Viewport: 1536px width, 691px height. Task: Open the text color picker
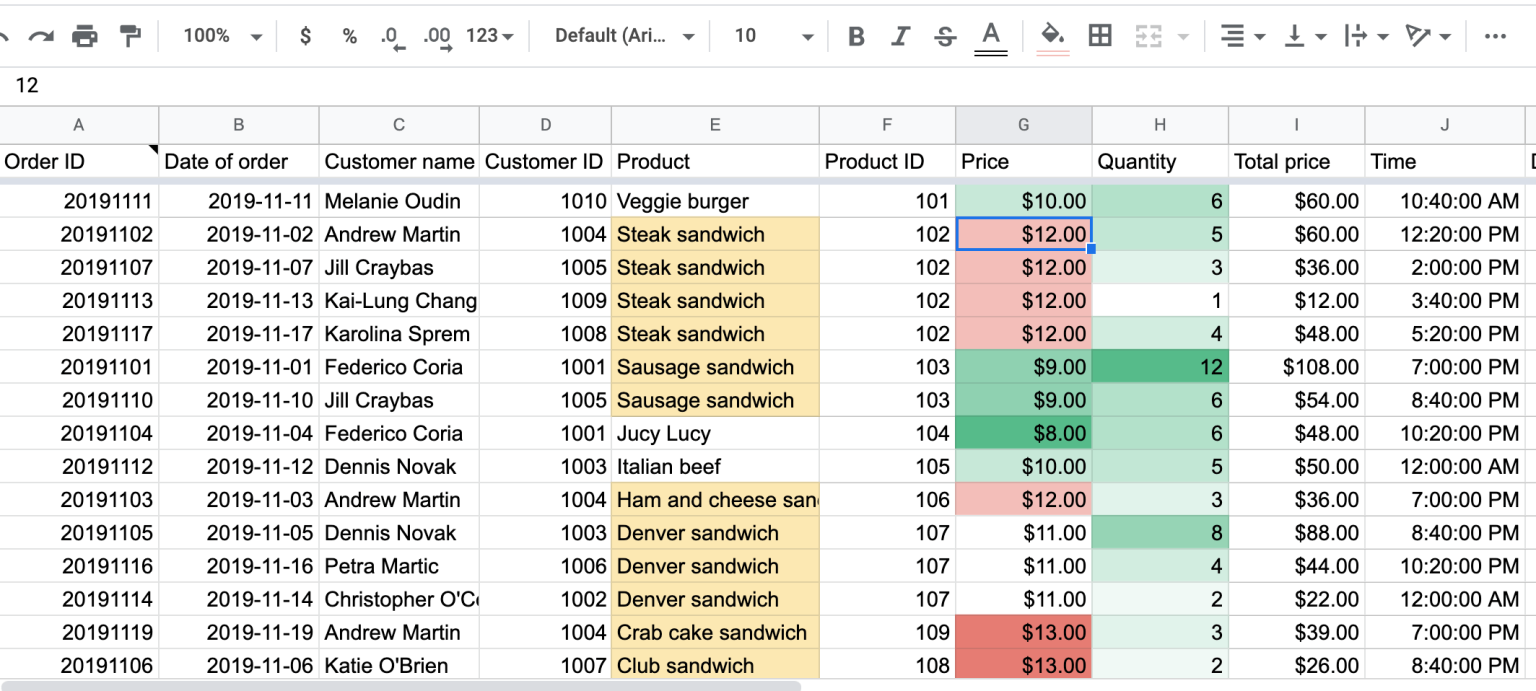coord(990,35)
